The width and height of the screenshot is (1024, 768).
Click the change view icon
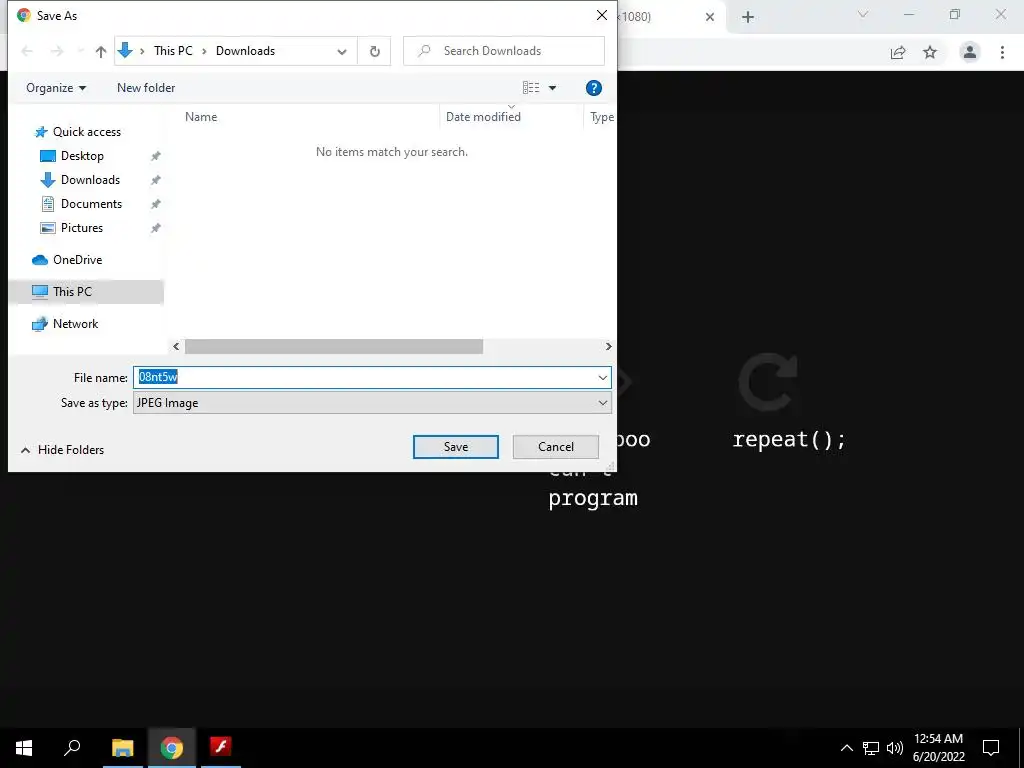click(531, 88)
